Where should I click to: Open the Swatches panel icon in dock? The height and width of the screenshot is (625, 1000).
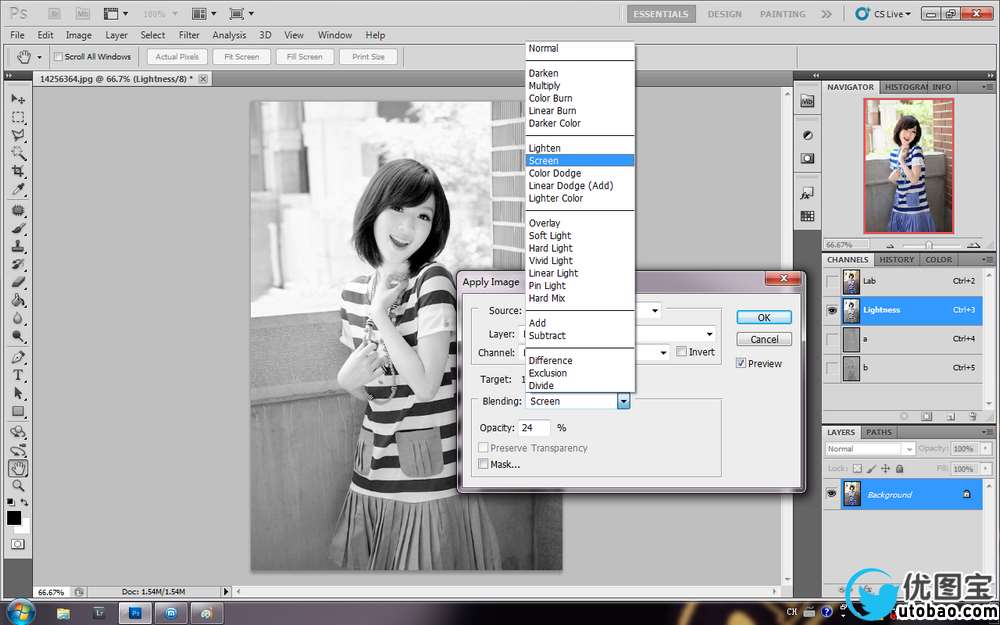[807, 216]
